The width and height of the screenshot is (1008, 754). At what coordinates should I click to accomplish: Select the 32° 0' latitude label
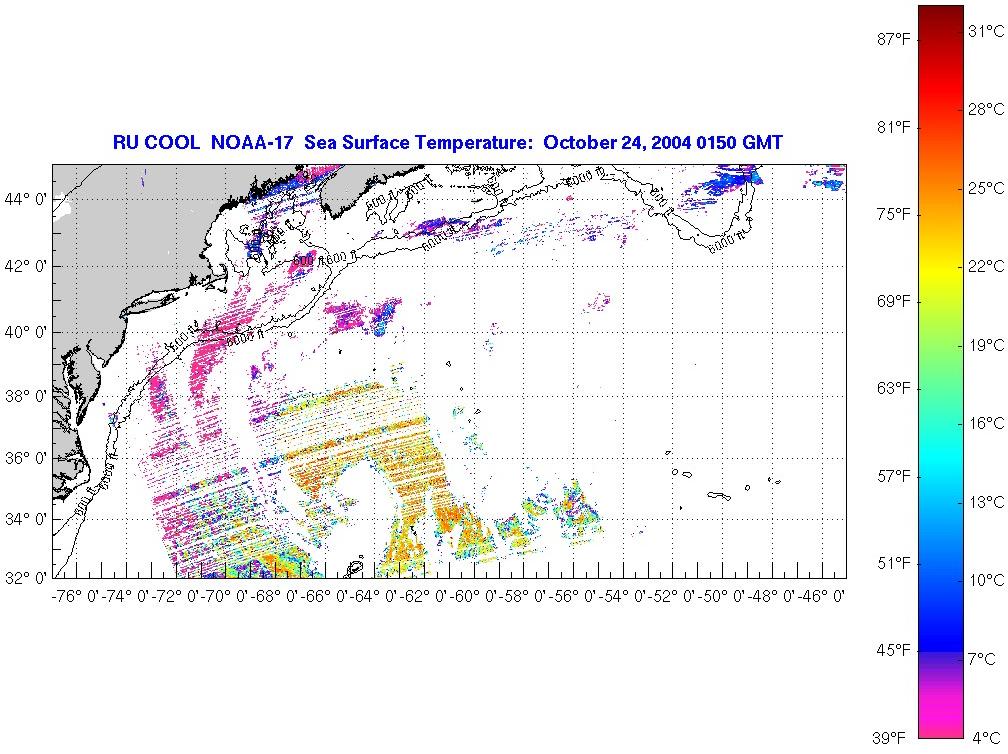[x=25, y=578]
